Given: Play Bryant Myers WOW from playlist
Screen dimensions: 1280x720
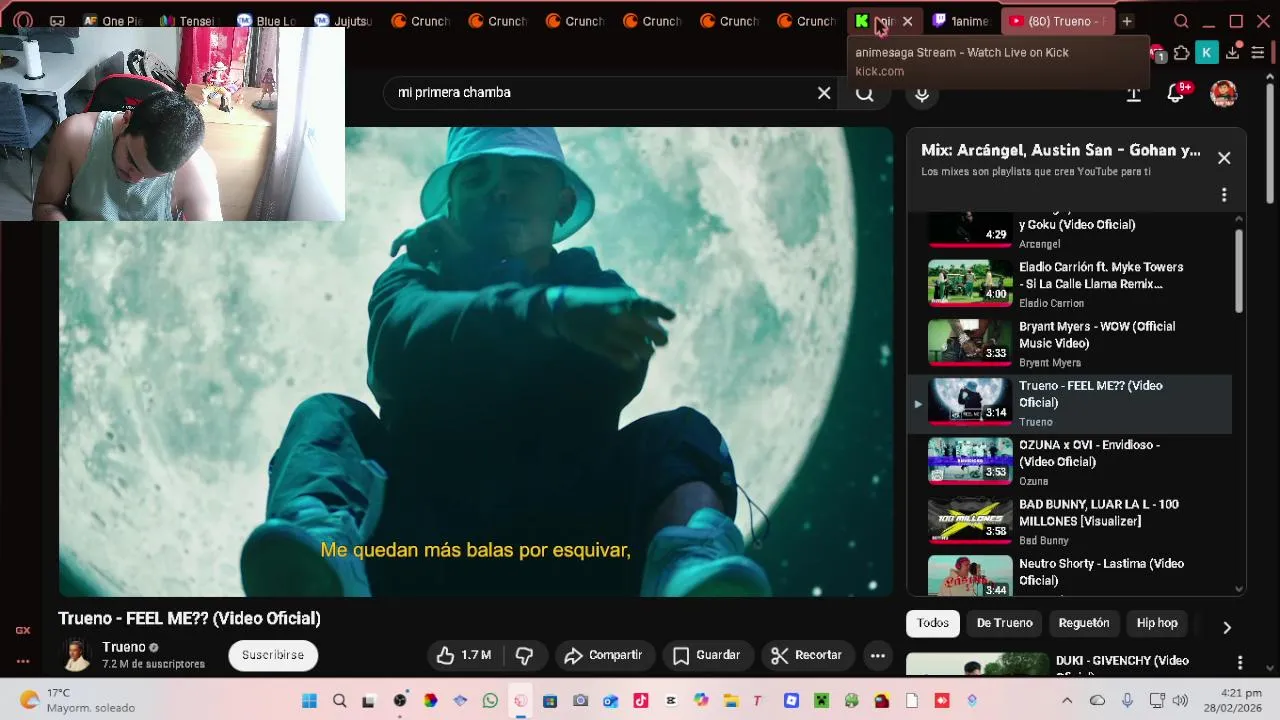Looking at the screenshot, I should pyautogui.click(x=1069, y=343).
